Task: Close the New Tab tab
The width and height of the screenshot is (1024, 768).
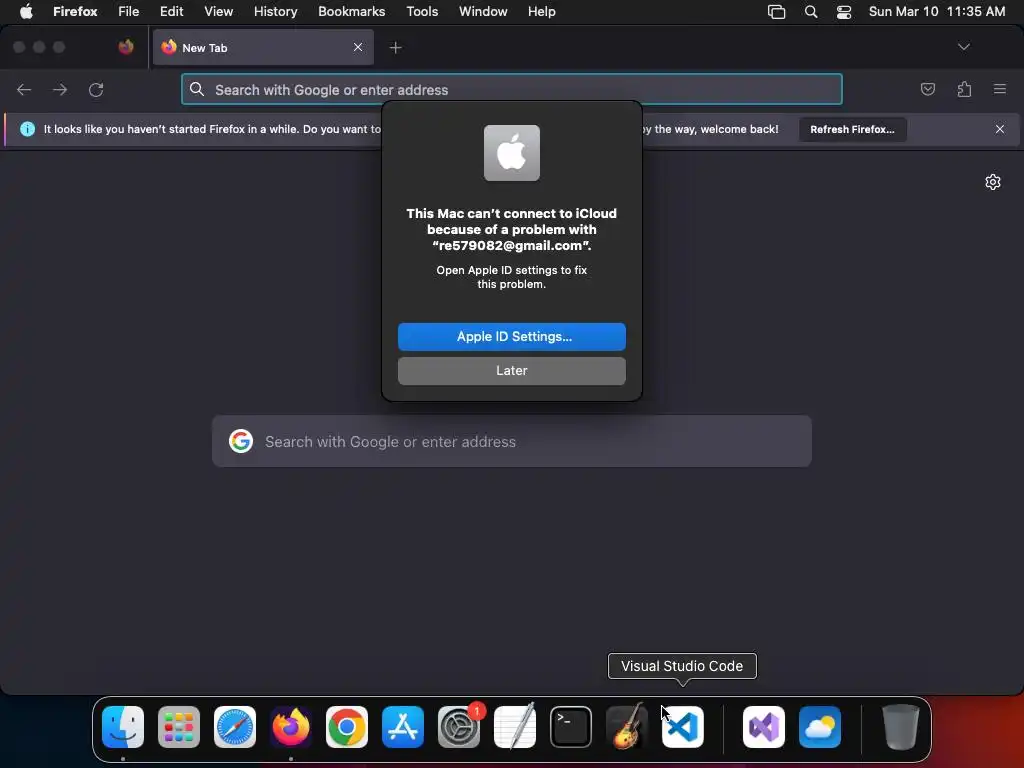Action: (358, 47)
